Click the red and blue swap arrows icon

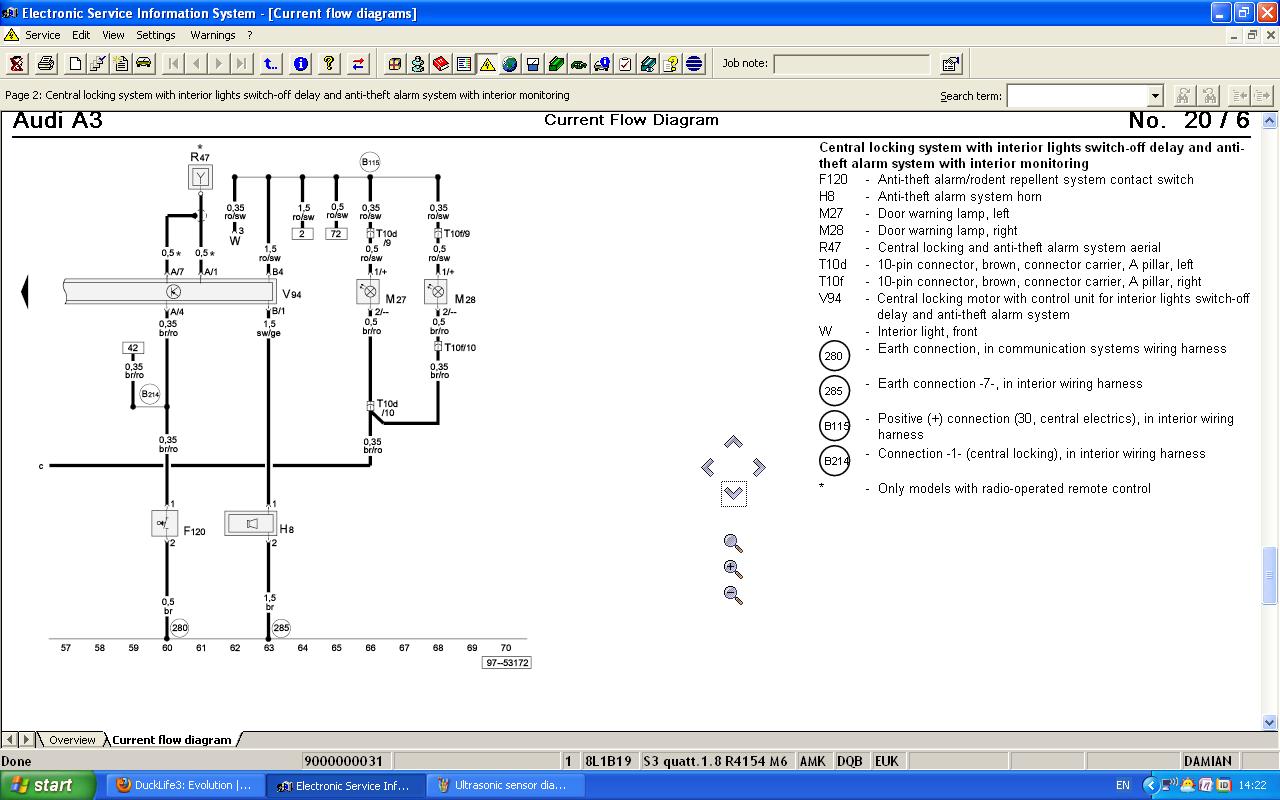[358, 64]
